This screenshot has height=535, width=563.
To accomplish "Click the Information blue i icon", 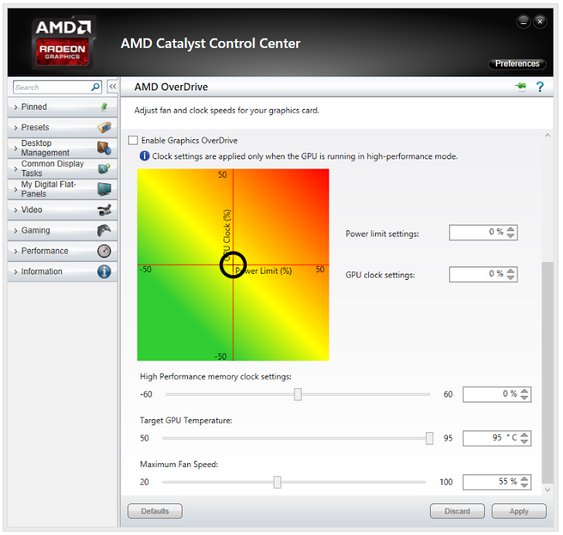I will pos(104,271).
